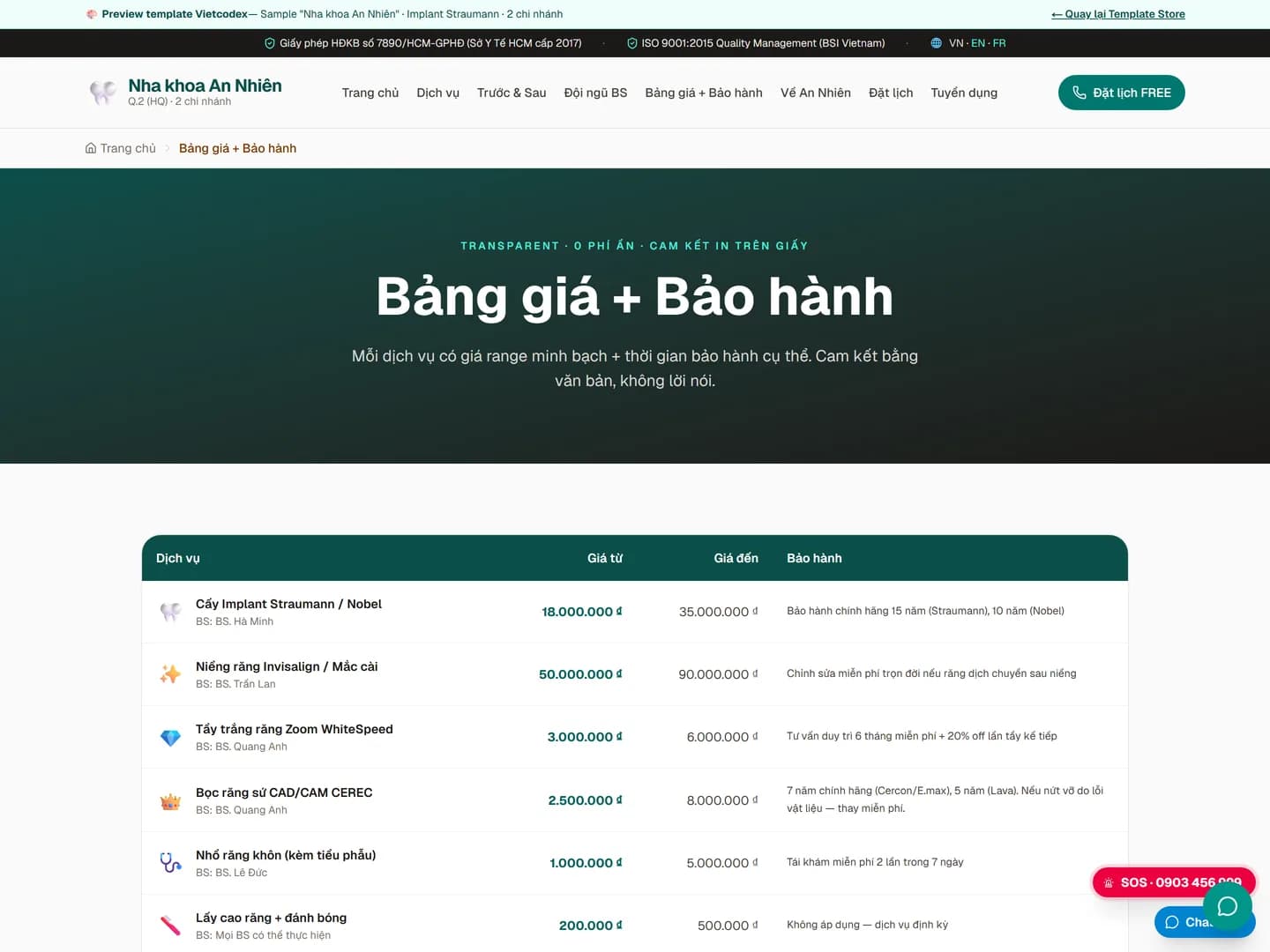Image resolution: width=1270 pixels, height=952 pixels.
Task: Click the diamond icon in Tẩy trắng răng row
Action: point(171,737)
